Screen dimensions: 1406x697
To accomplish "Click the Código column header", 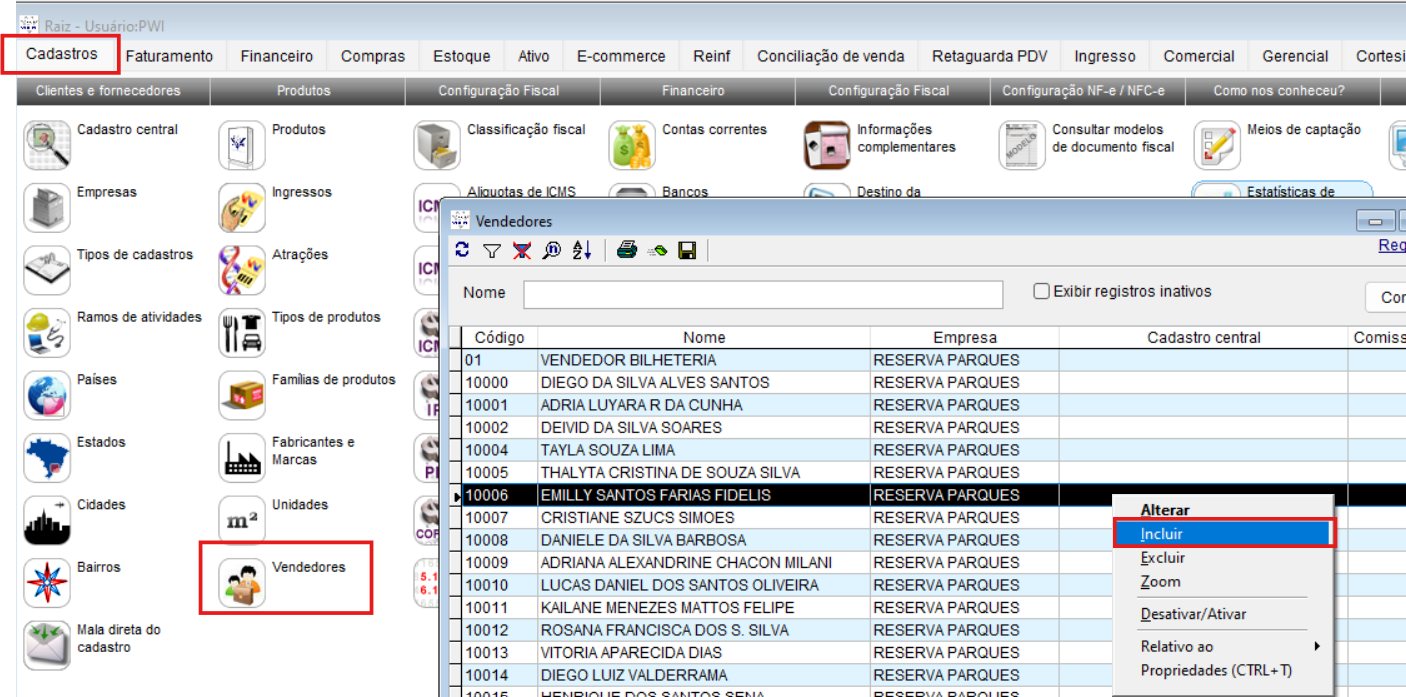I will point(499,338).
